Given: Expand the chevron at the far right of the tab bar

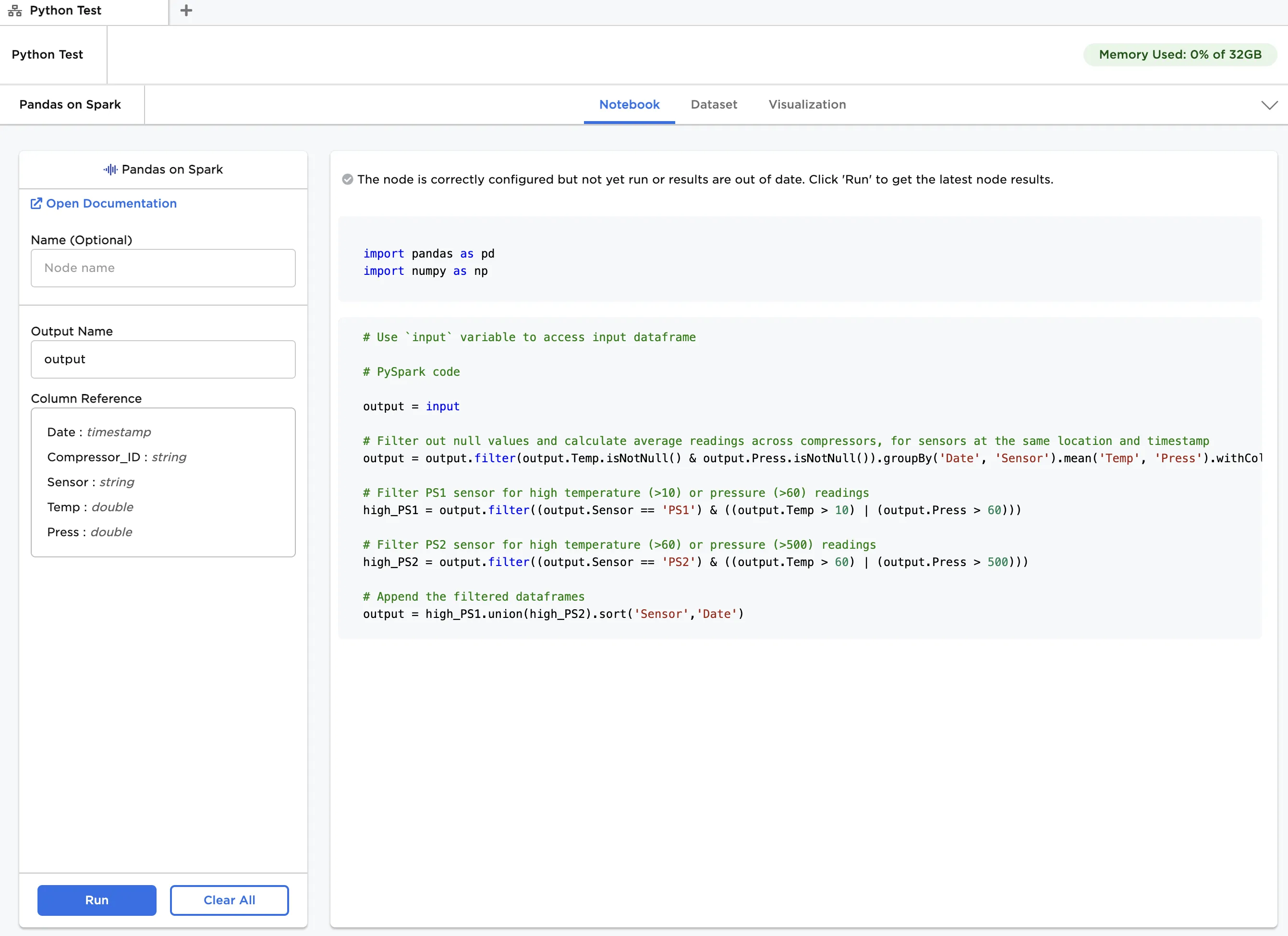Looking at the screenshot, I should click(x=1269, y=105).
